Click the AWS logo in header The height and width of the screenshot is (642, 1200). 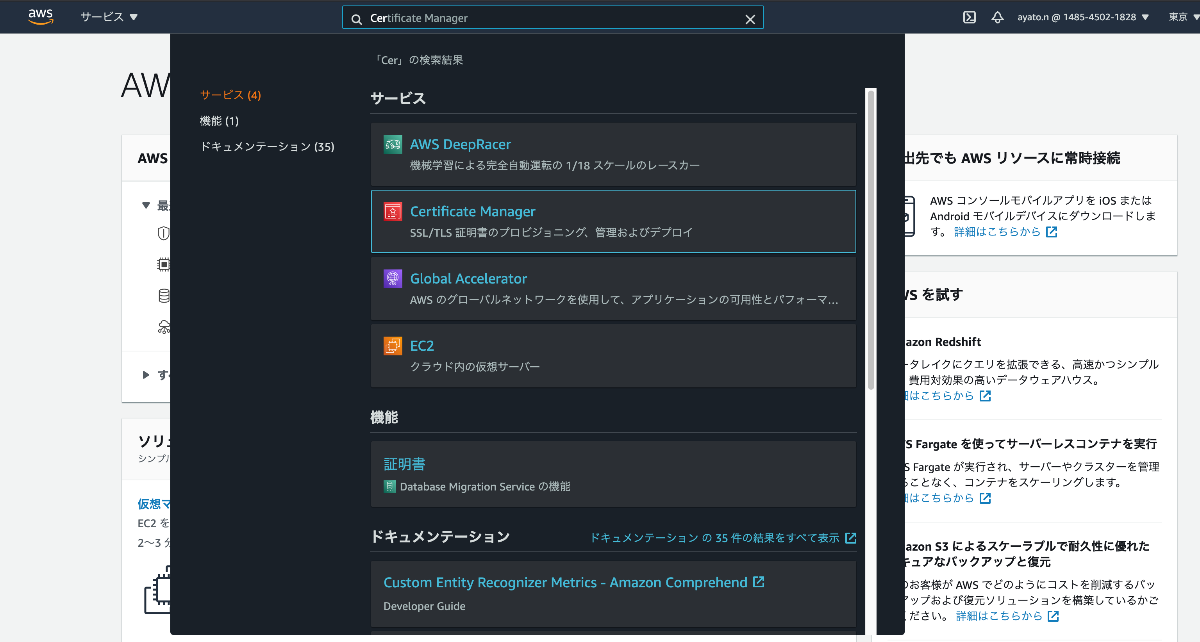[x=40, y=16]
